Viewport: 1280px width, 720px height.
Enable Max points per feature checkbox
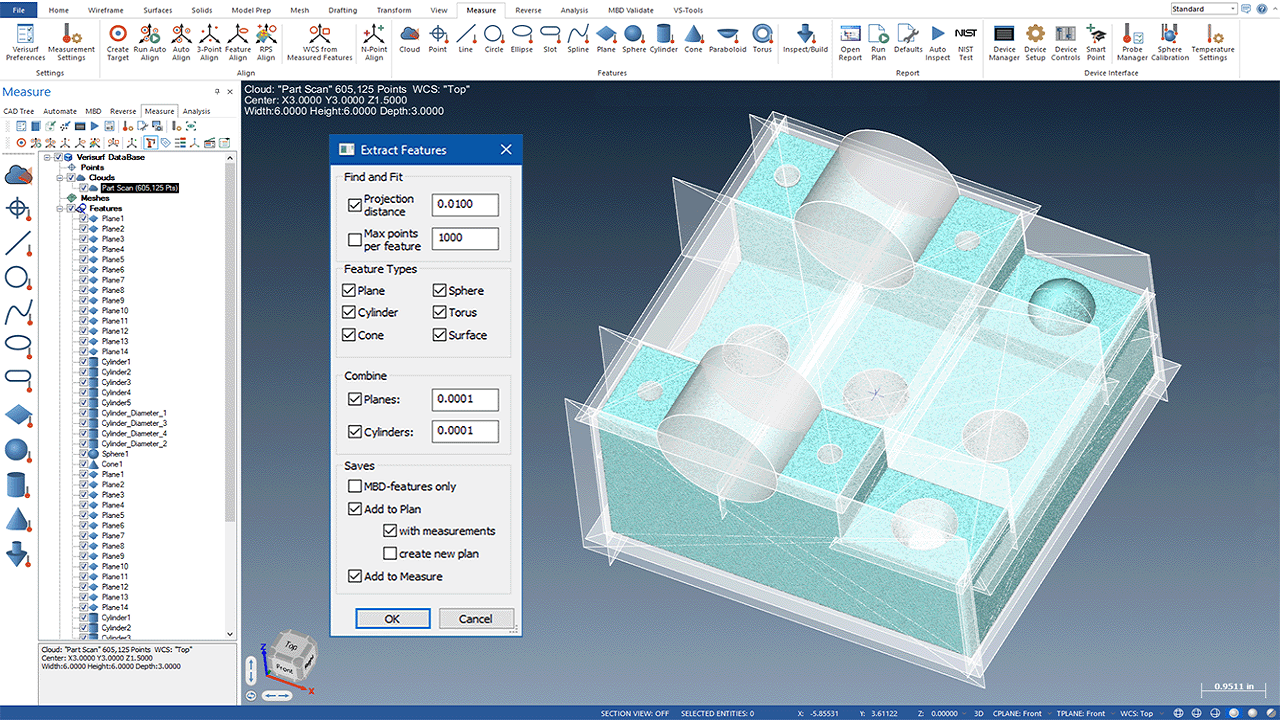(354, 240)
